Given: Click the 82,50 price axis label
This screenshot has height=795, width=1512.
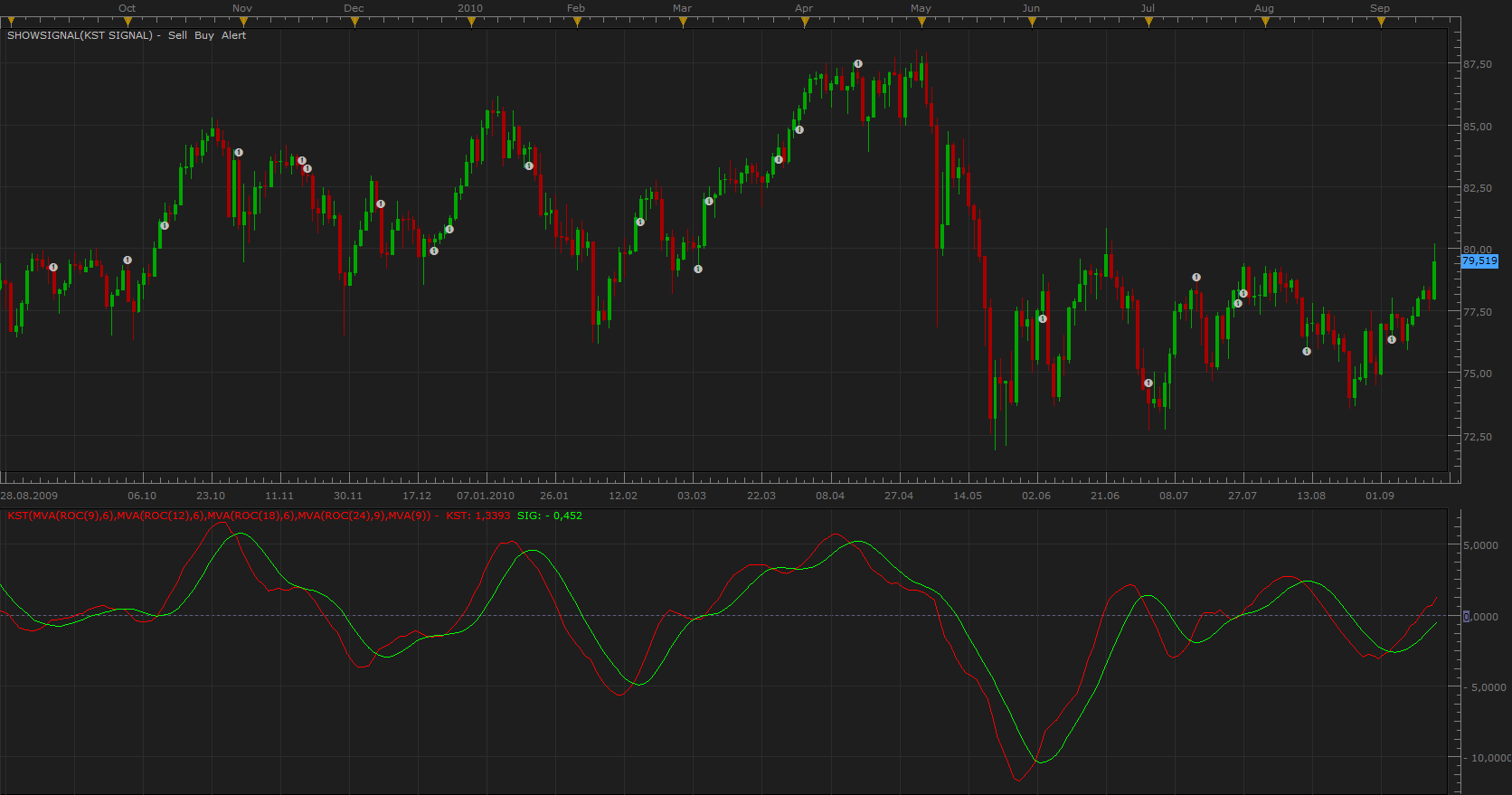Looking at the screenshot, I should [1478, 188].
